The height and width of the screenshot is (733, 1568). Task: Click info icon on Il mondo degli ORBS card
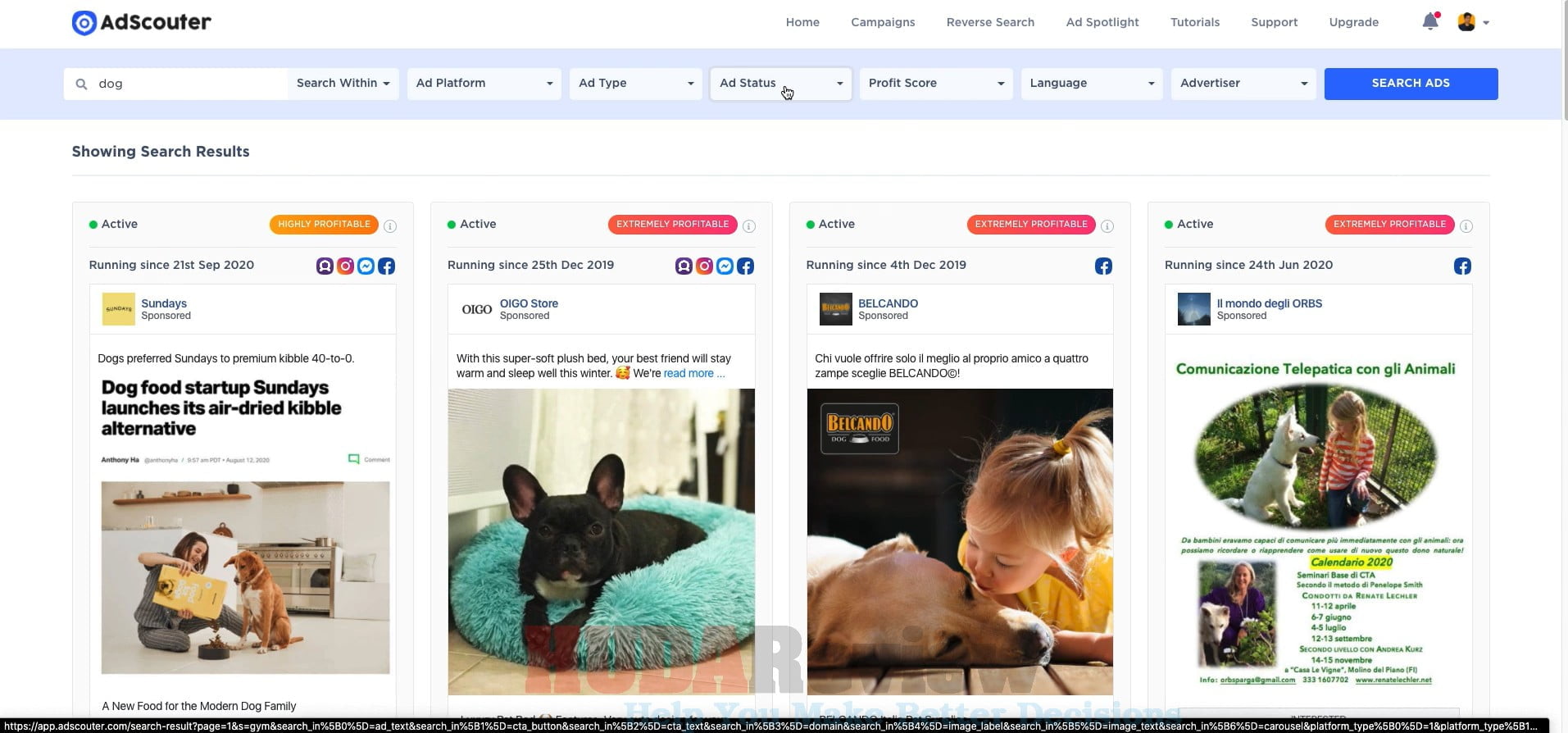(1466, 225)
